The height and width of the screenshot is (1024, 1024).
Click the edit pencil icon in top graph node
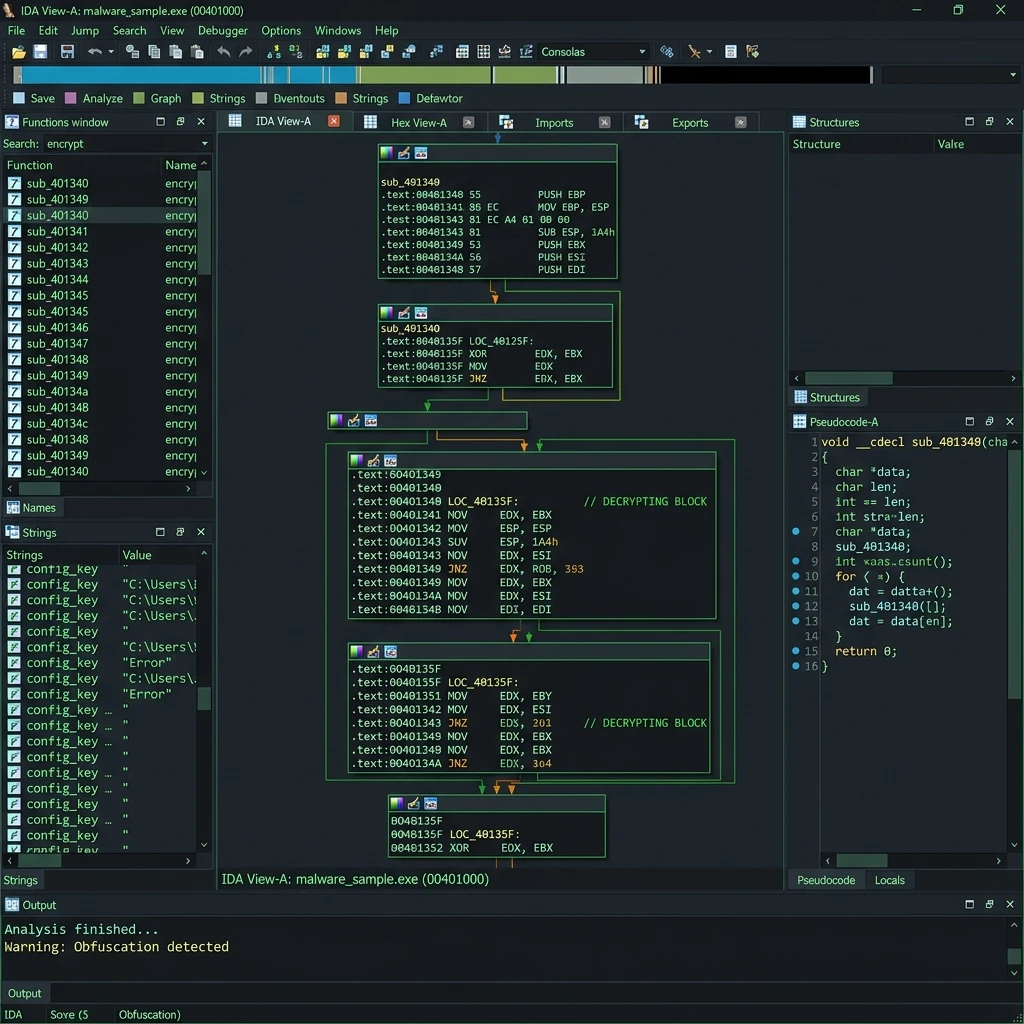coord(404,153)
